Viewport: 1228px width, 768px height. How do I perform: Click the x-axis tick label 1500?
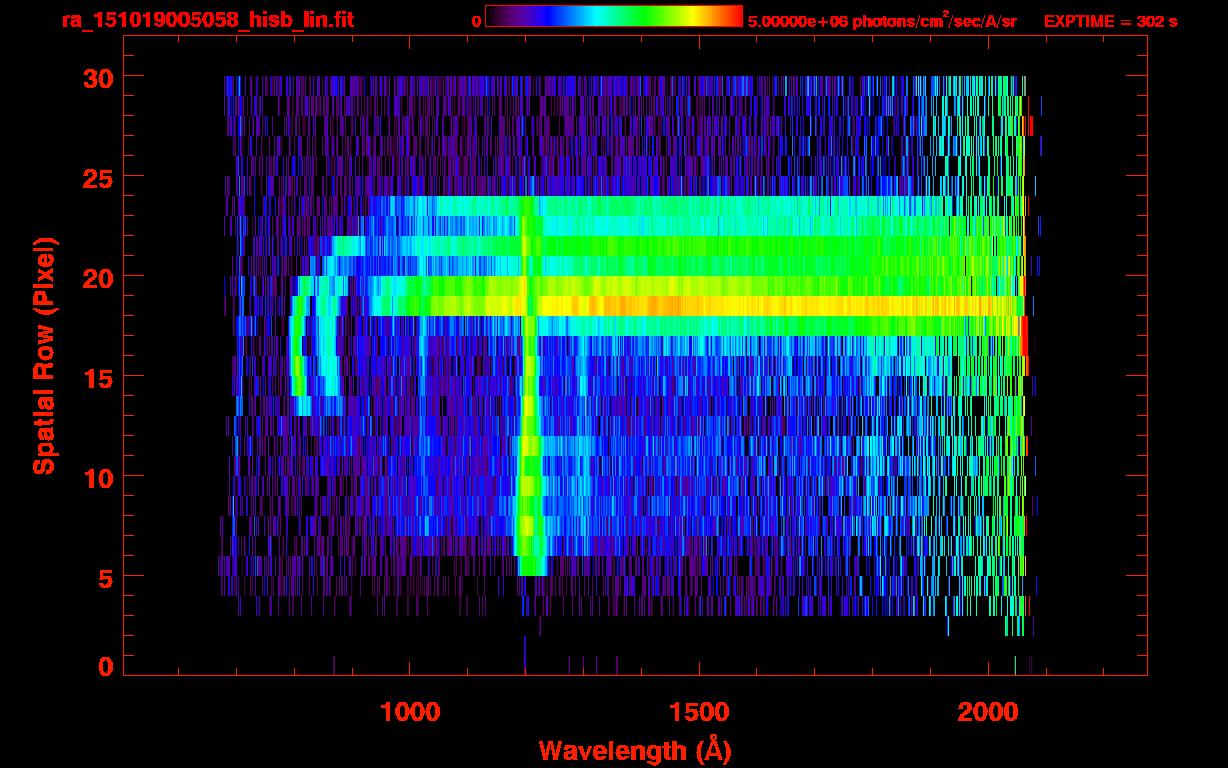[698, 711]
